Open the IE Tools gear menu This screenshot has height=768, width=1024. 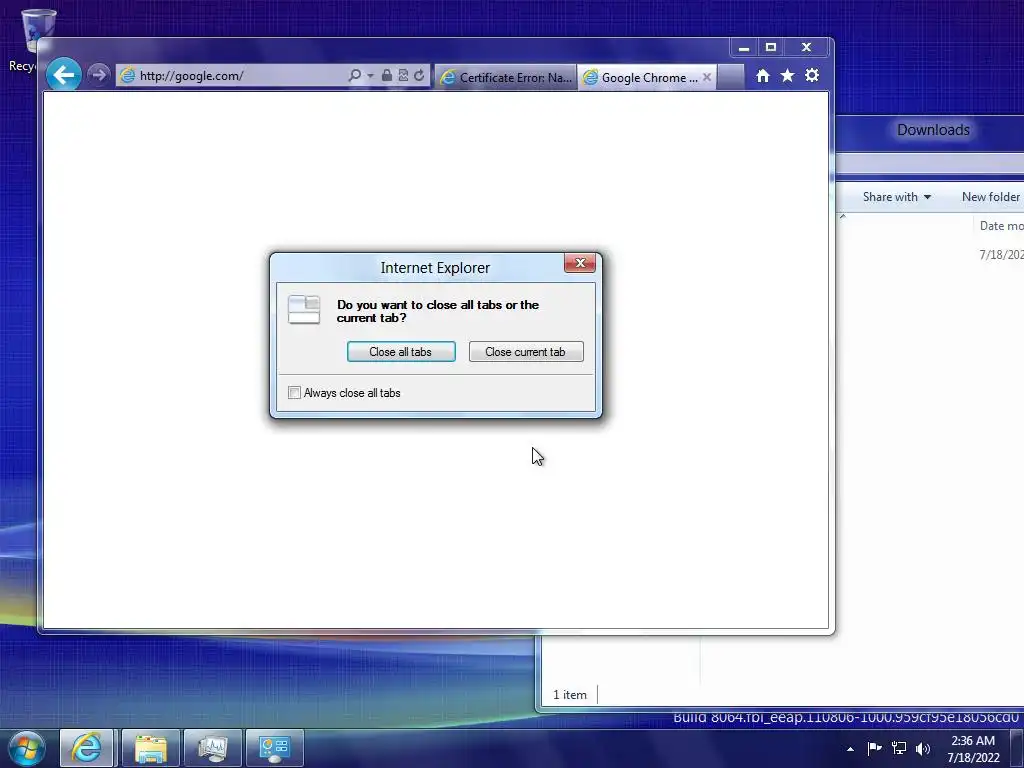click(812, 76)
